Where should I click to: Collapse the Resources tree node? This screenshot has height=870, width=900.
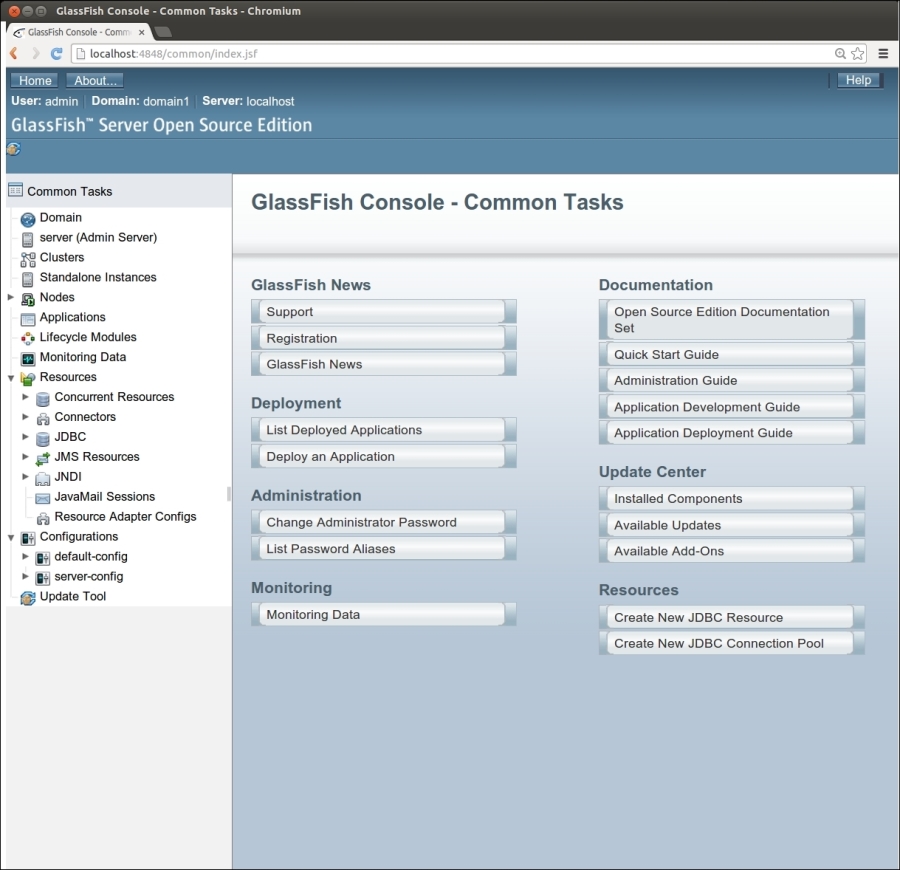(11, 378)
